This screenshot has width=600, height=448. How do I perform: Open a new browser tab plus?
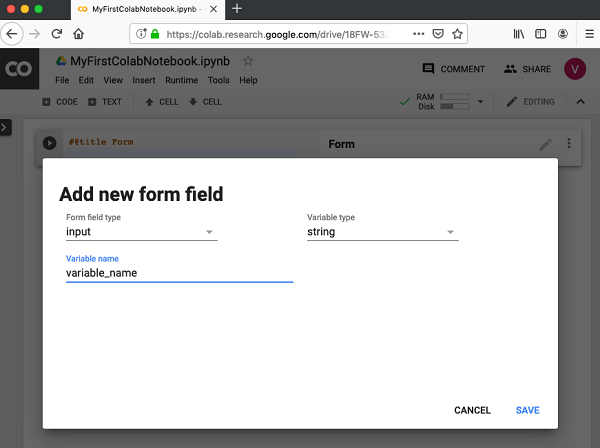(x=237, y=8)
